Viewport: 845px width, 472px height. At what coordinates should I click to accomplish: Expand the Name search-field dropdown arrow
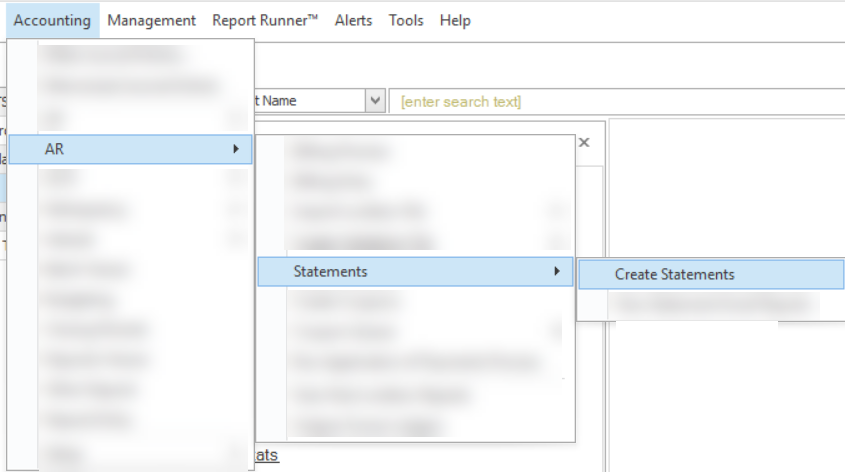pos(375,101)
